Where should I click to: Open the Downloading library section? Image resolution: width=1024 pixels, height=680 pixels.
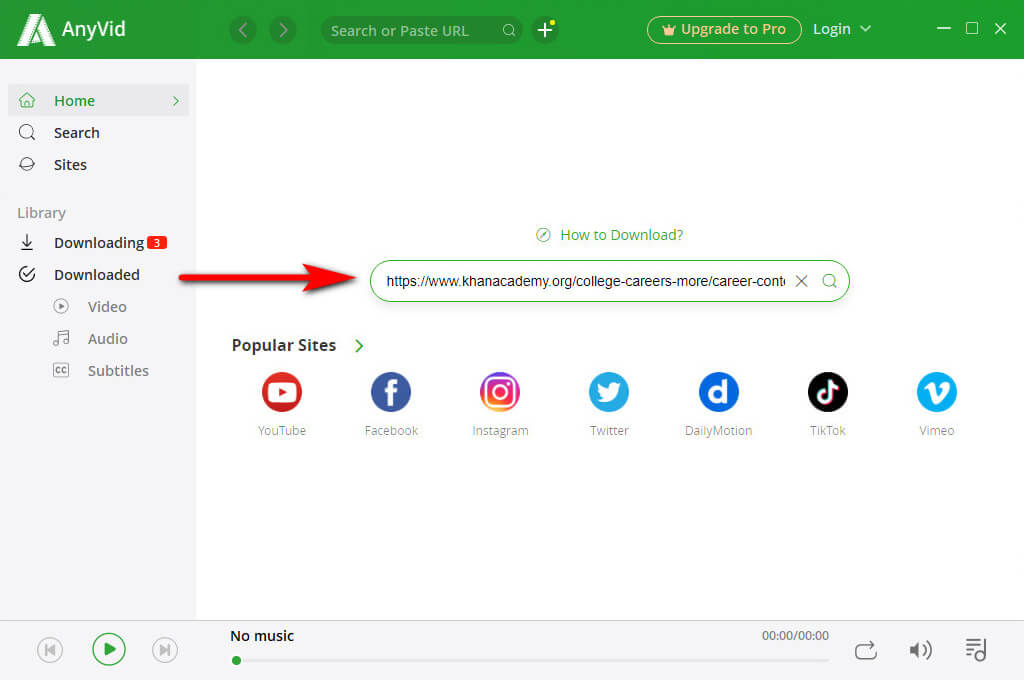click(98, 243)
